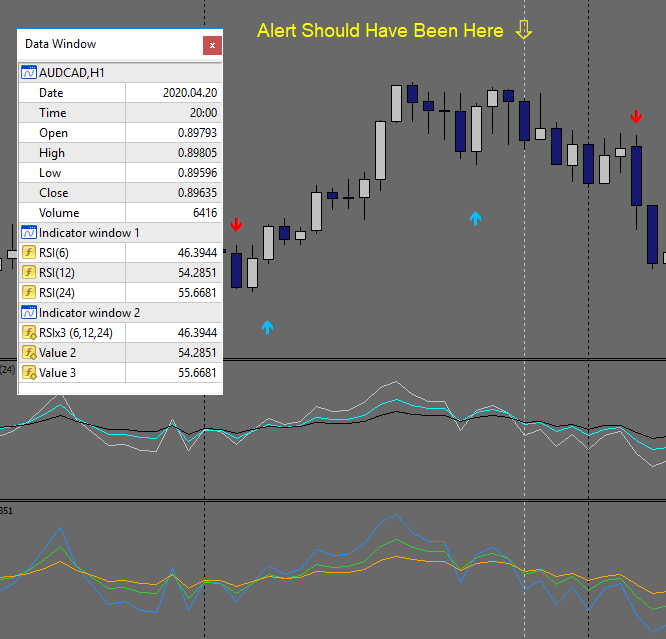This screenshot has height=639, width=666.
Task: Close the Data Window panel
Action: [212, 45]
